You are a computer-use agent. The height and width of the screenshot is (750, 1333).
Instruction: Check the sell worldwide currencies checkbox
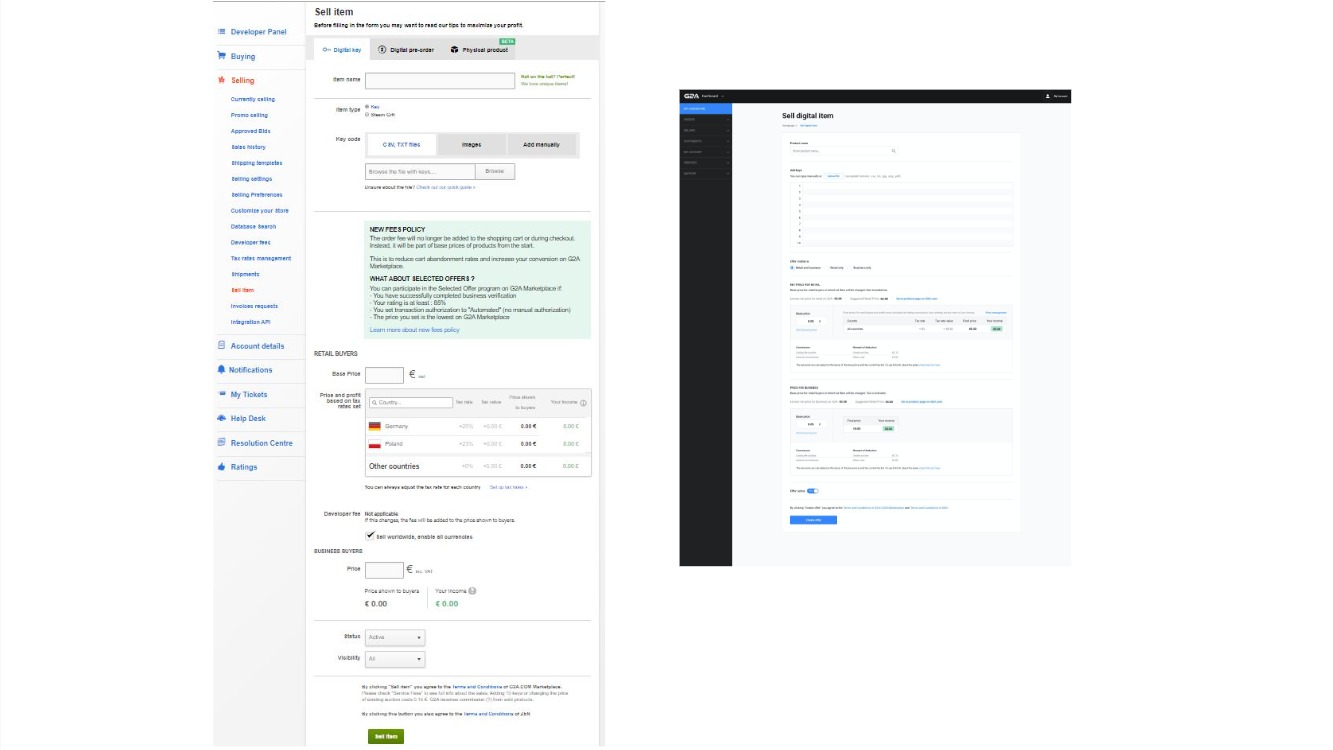tap(372, 535)
